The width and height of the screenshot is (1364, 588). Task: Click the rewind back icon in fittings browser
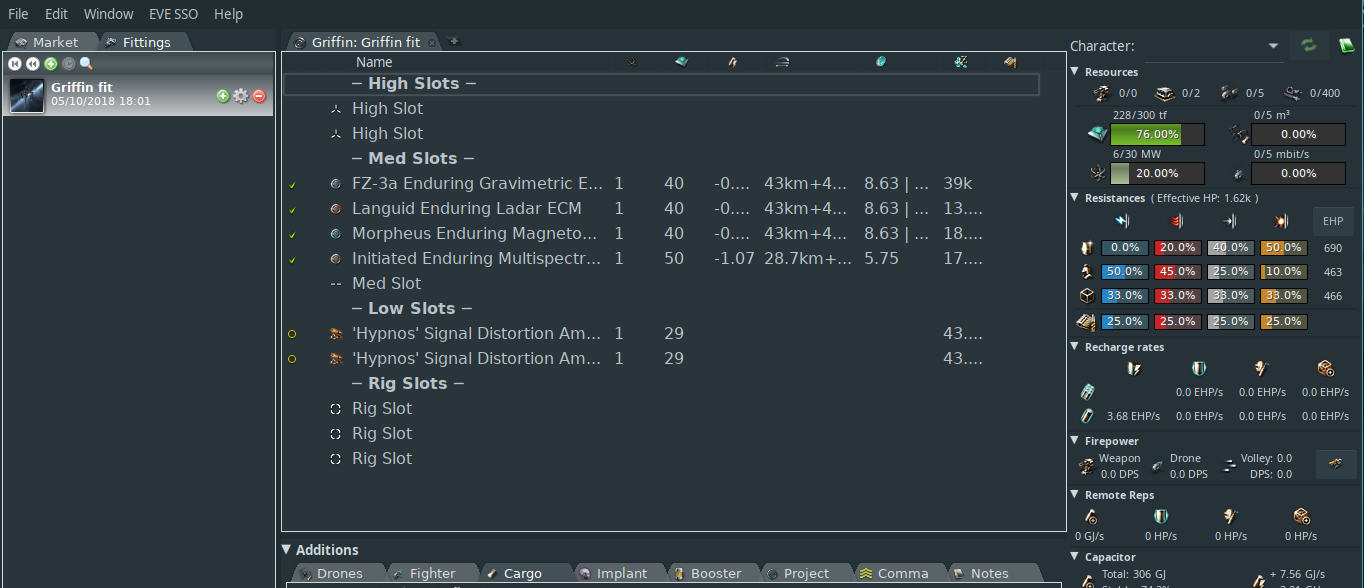coord(33,63)
